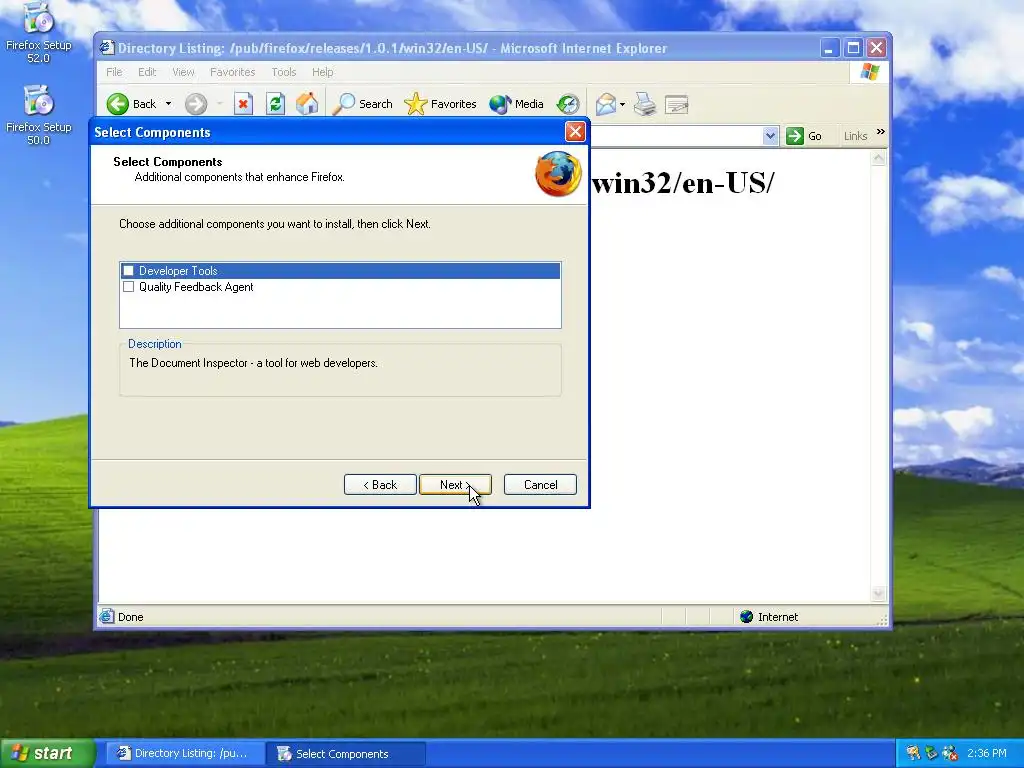Open the Favorites menu in IE
This screenshot has height=768, width=1024.
tap(232, 72)
